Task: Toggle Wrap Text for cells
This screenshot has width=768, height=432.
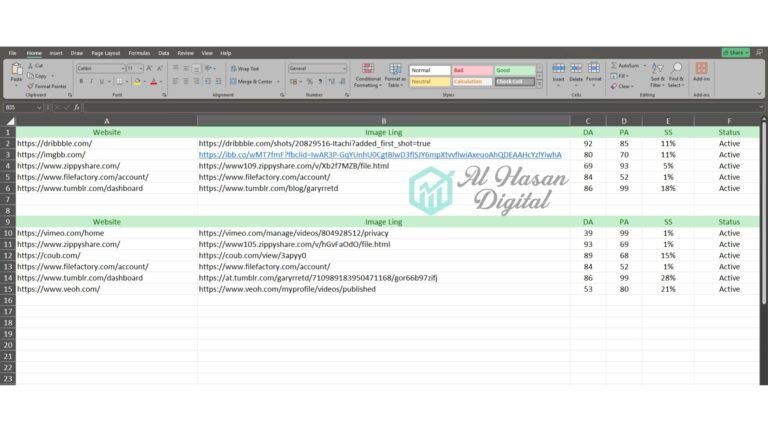Action: pyautogui.click(x=243, y=68)
